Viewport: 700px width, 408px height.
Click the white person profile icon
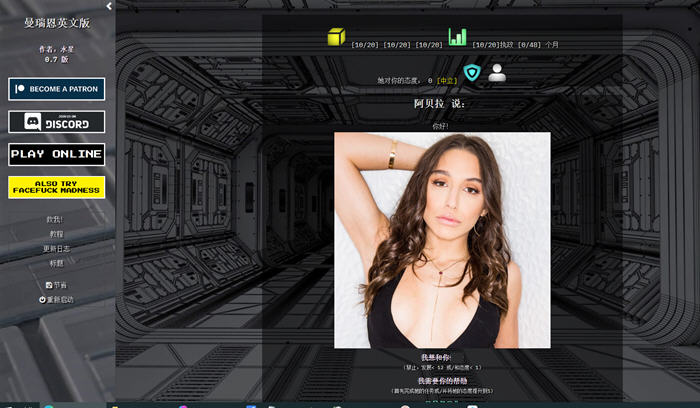click(497, 72)
